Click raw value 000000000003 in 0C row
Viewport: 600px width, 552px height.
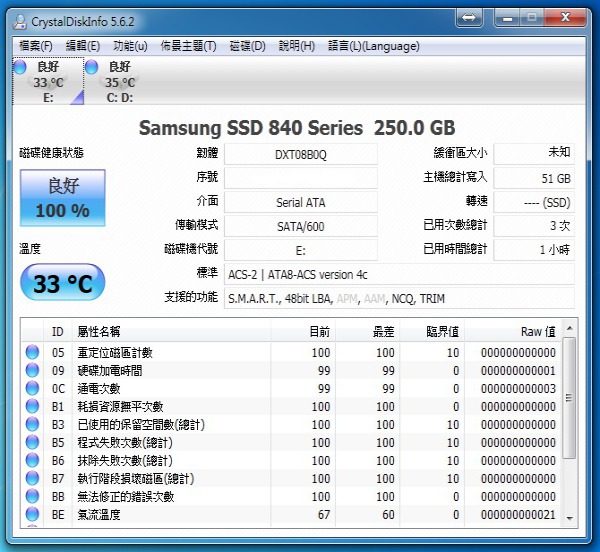coord(518,389)
